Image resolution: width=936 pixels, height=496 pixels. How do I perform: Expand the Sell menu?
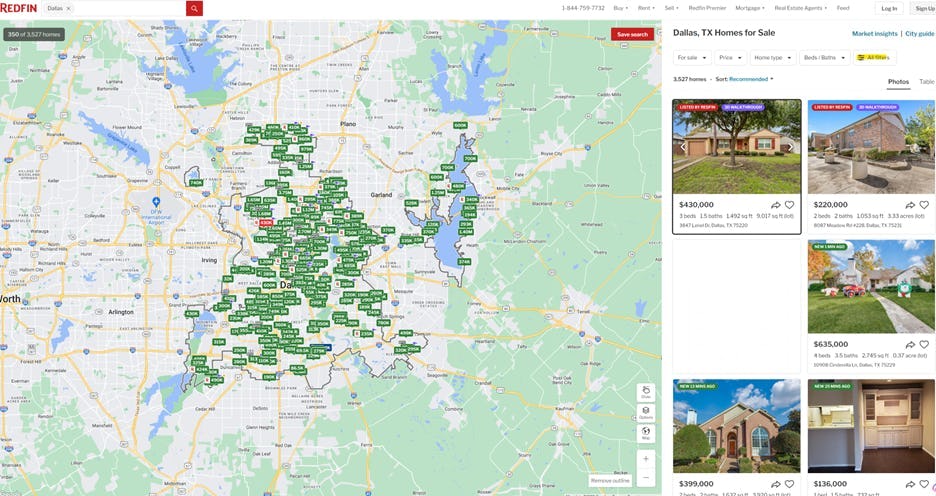point(672,8)
